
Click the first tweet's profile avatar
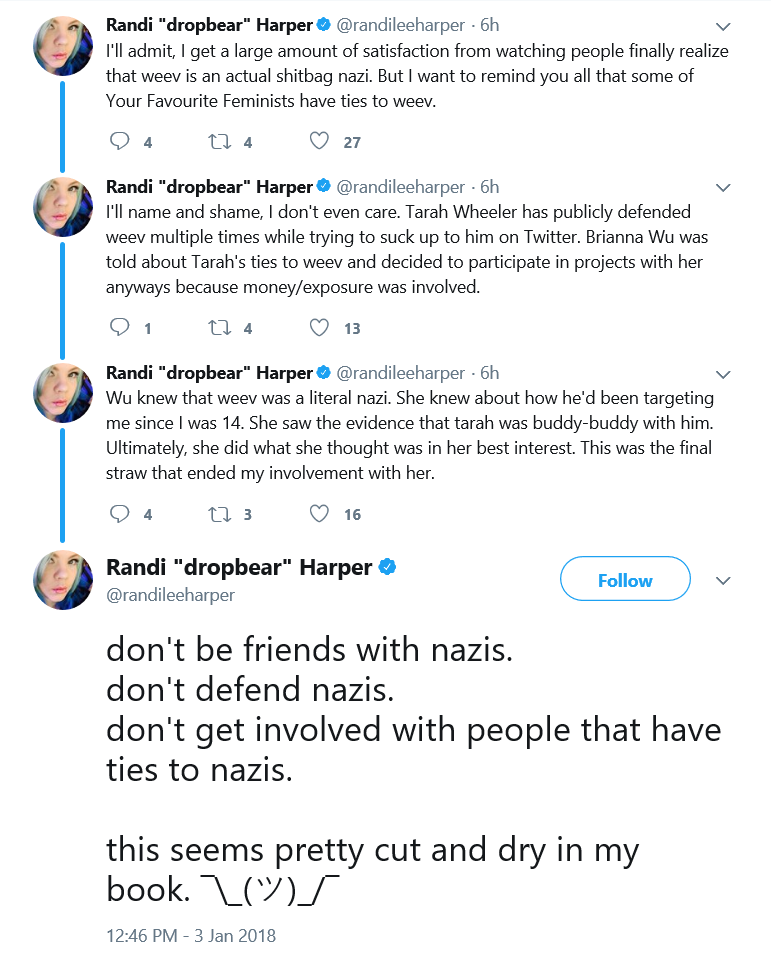63,45
